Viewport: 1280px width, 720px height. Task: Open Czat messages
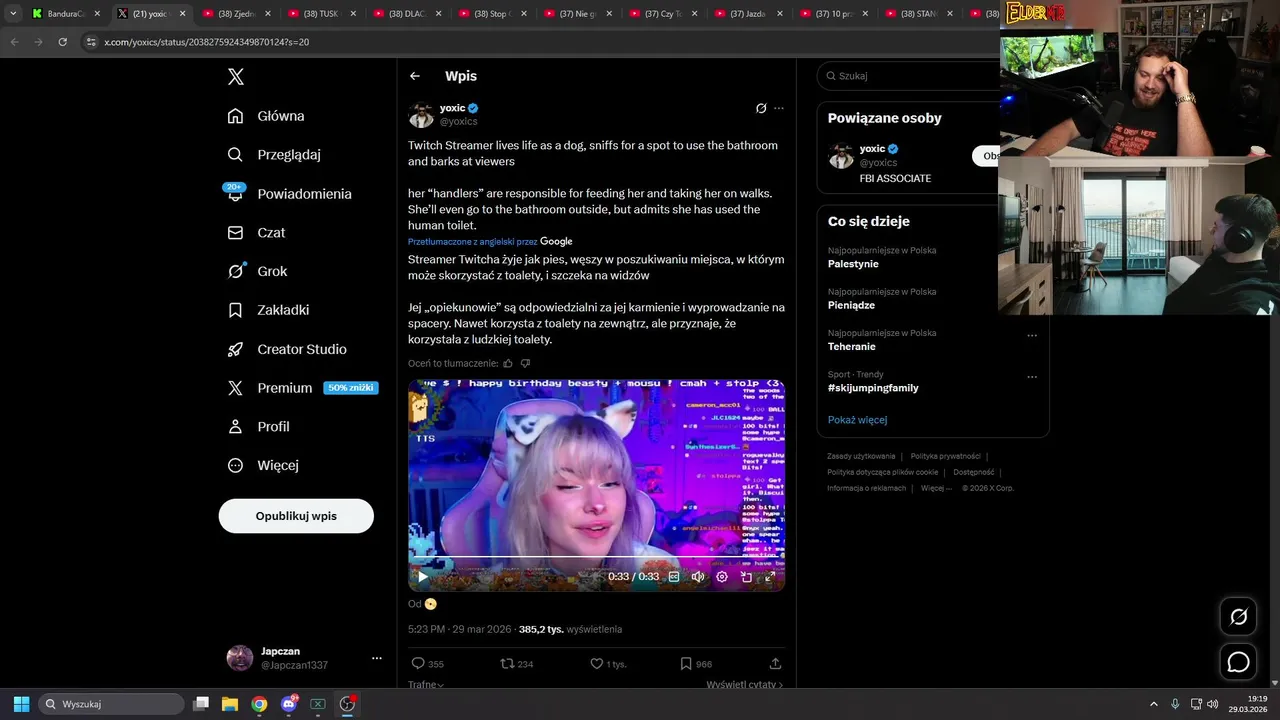[256, 232]
